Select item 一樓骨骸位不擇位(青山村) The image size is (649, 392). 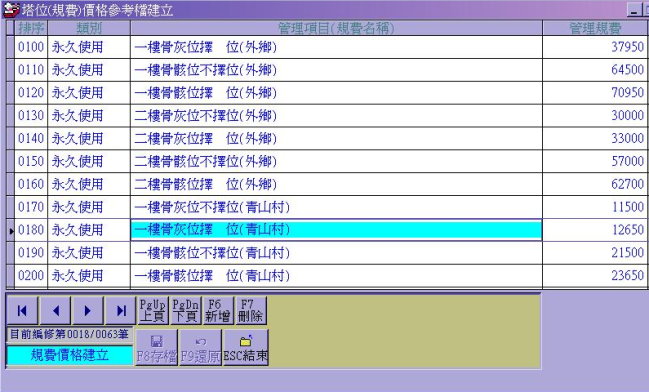[x=336, y=253]
